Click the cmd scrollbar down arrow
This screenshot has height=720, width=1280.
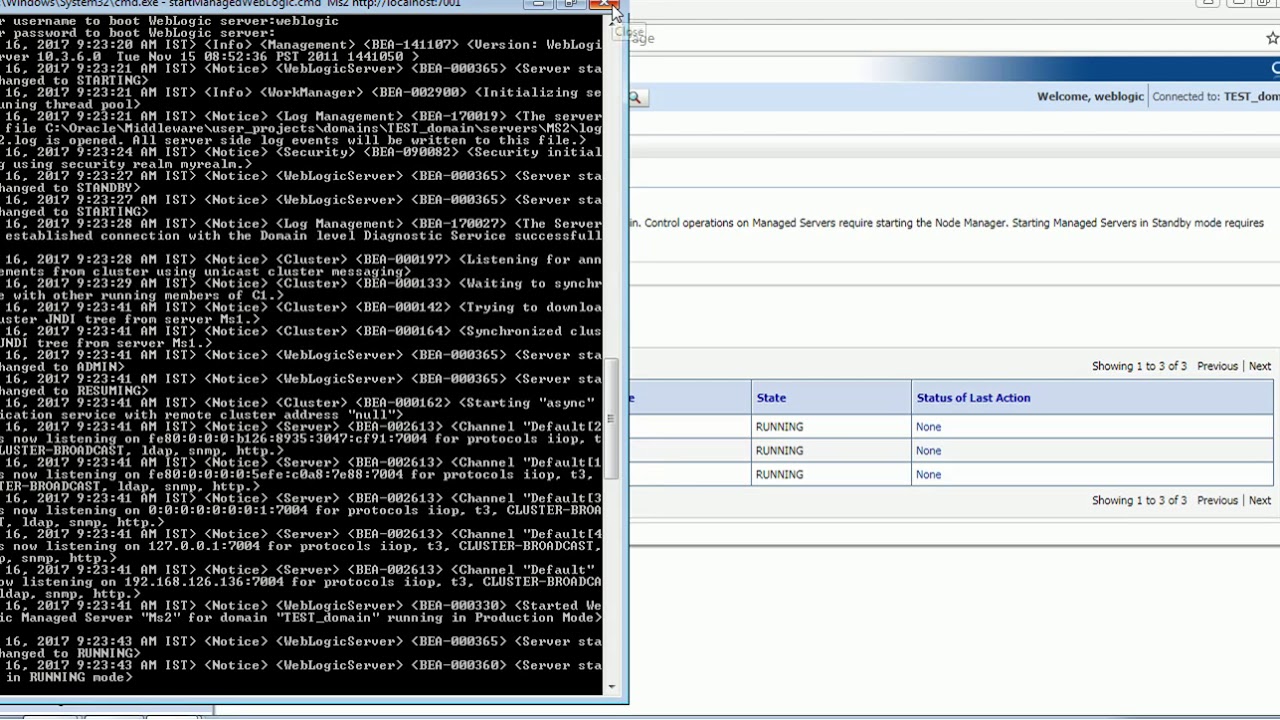(611, 687)
